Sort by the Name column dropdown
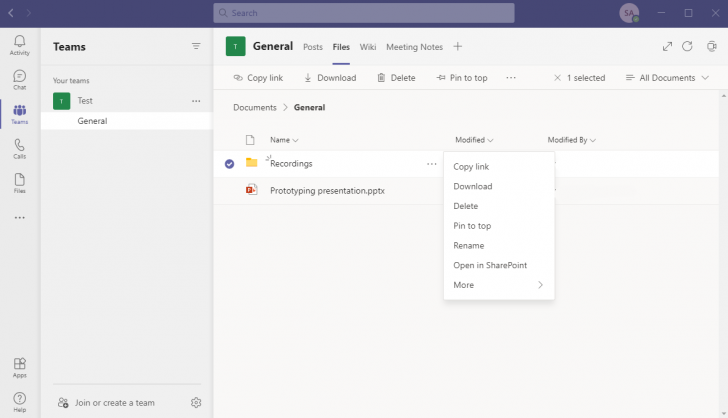Viewport: 728px width, 418px height. point(284,140)
